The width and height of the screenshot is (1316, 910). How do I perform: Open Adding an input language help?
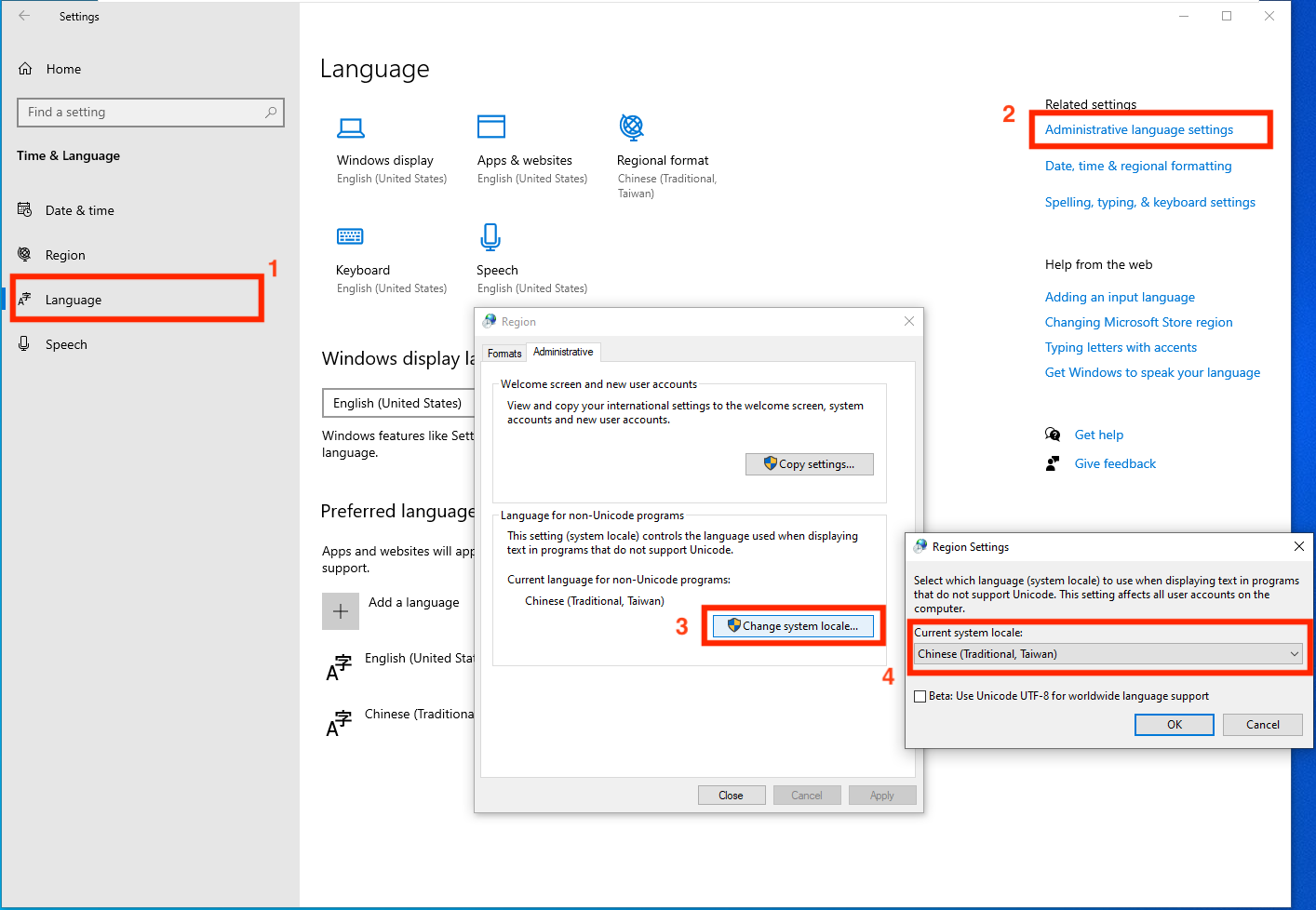click(x=1120, y=297)
